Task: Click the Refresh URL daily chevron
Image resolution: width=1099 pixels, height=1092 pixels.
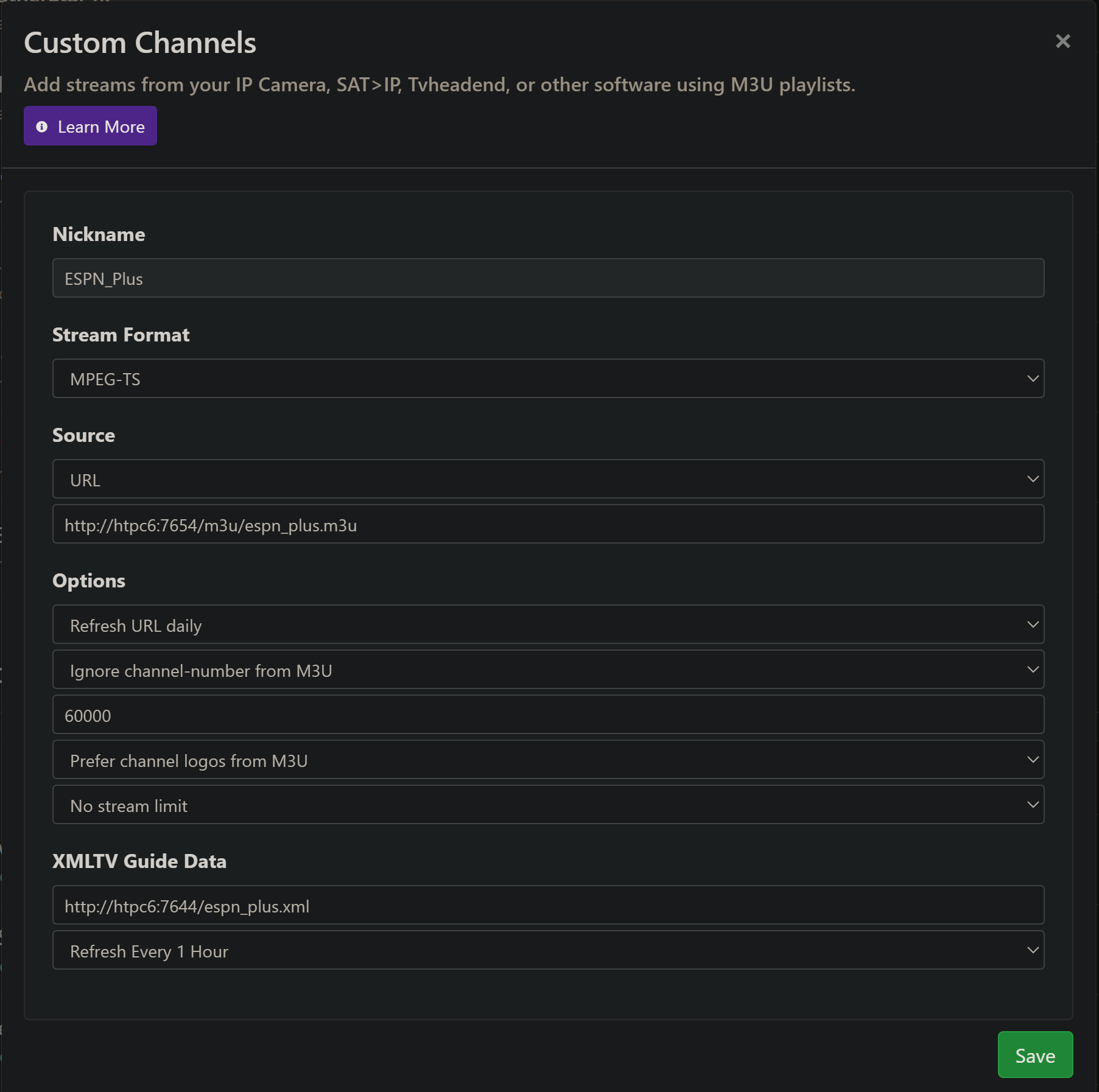Action: [1033, 625]
